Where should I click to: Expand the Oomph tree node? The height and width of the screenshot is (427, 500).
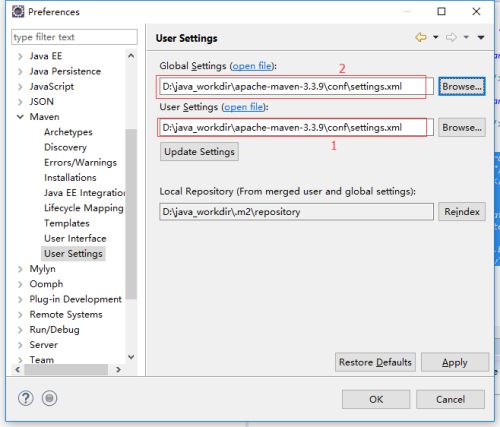tap(20, 284)
